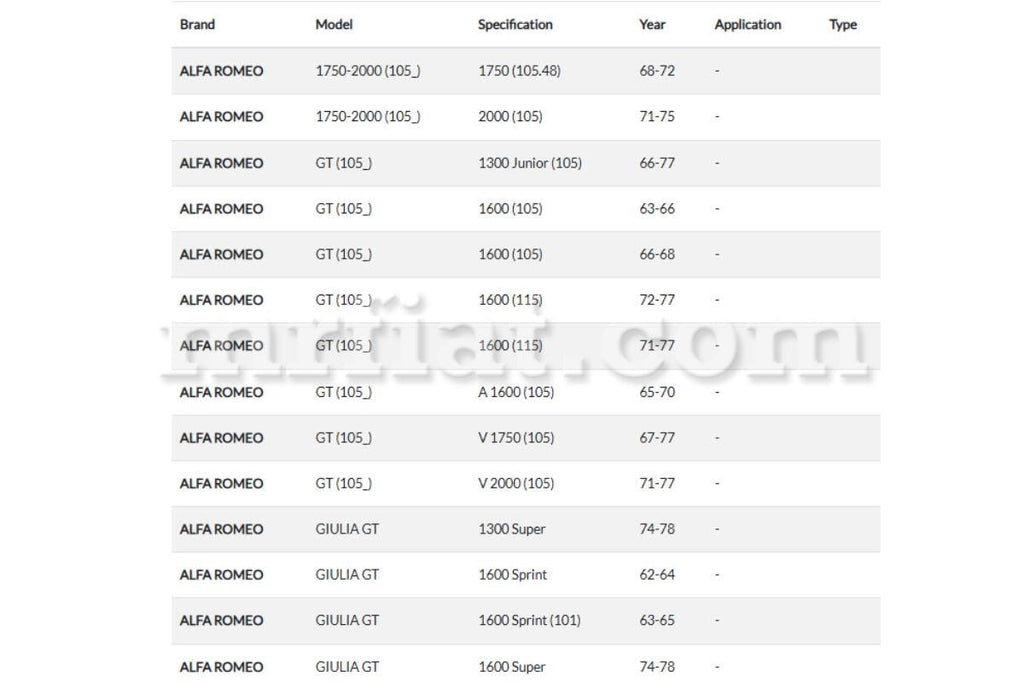Click the Brand column header

(197, 24)
